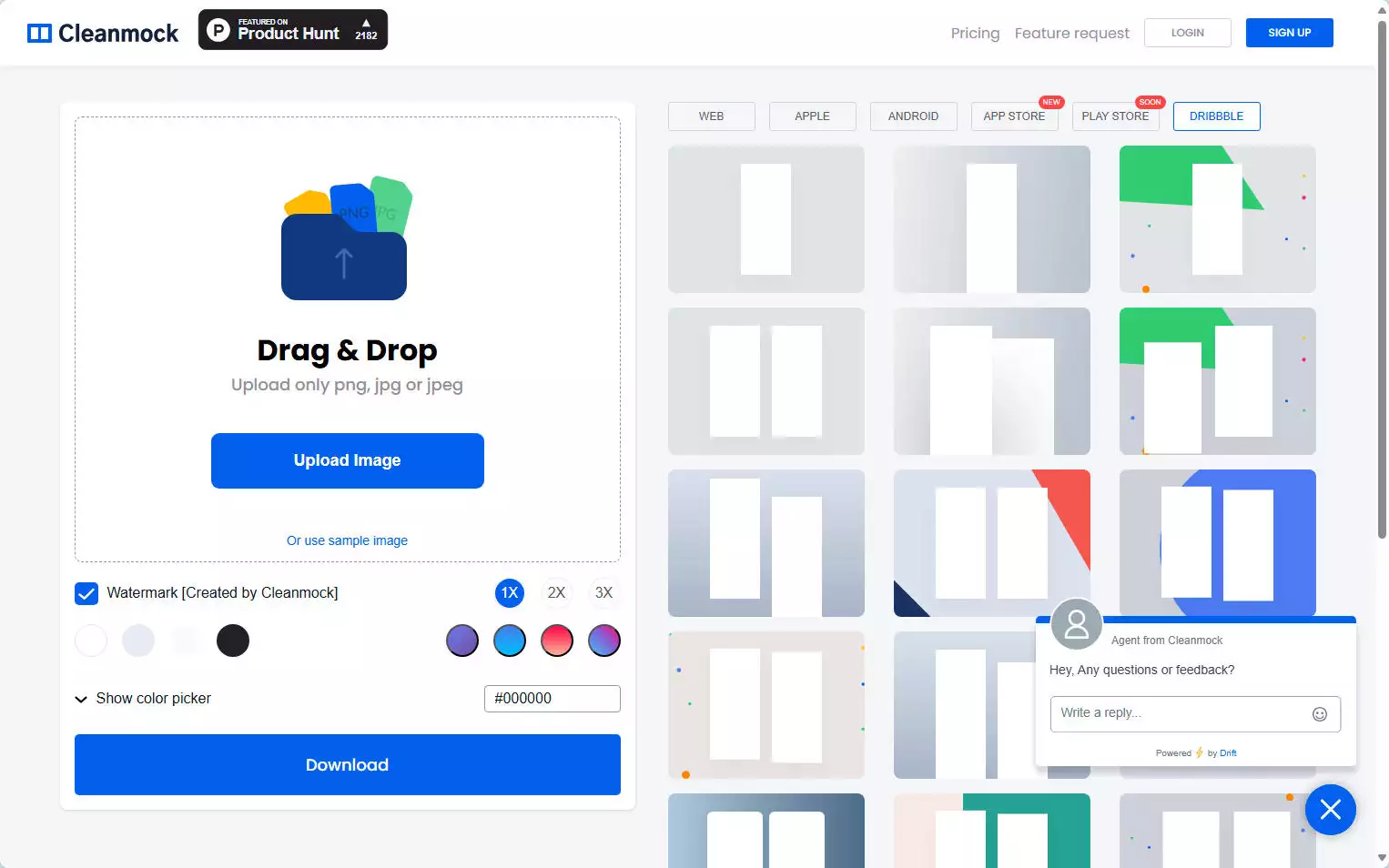Switch to the APPLE tab
The image size is (1389, 868).
coord(813,116)
